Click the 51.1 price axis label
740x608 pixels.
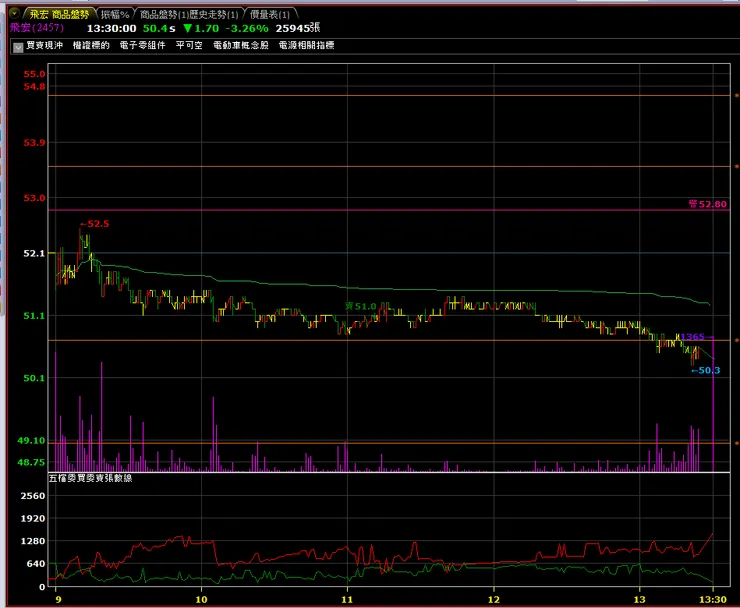click(34, 316)
